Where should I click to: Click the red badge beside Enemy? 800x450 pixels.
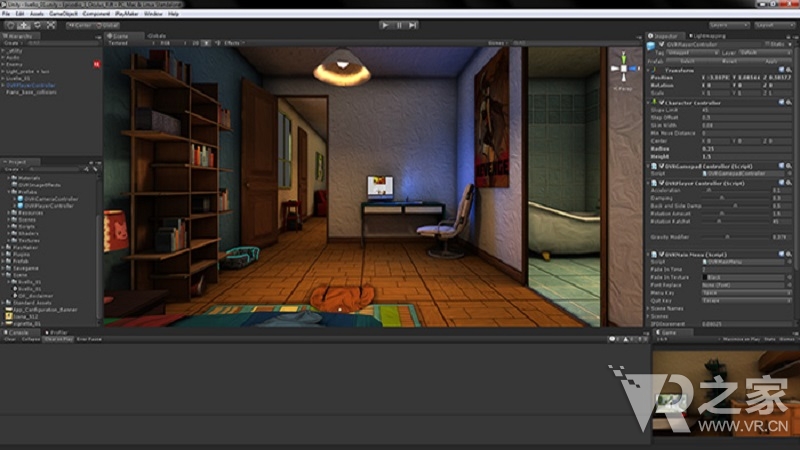96,64
